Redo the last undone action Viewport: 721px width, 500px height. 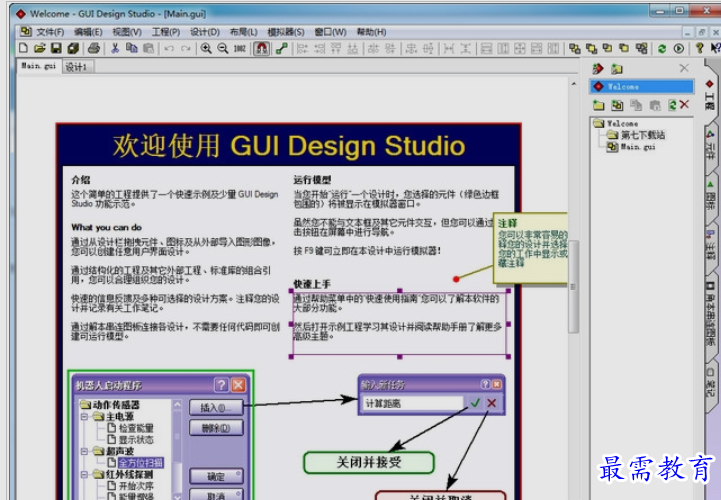[185, 48]
